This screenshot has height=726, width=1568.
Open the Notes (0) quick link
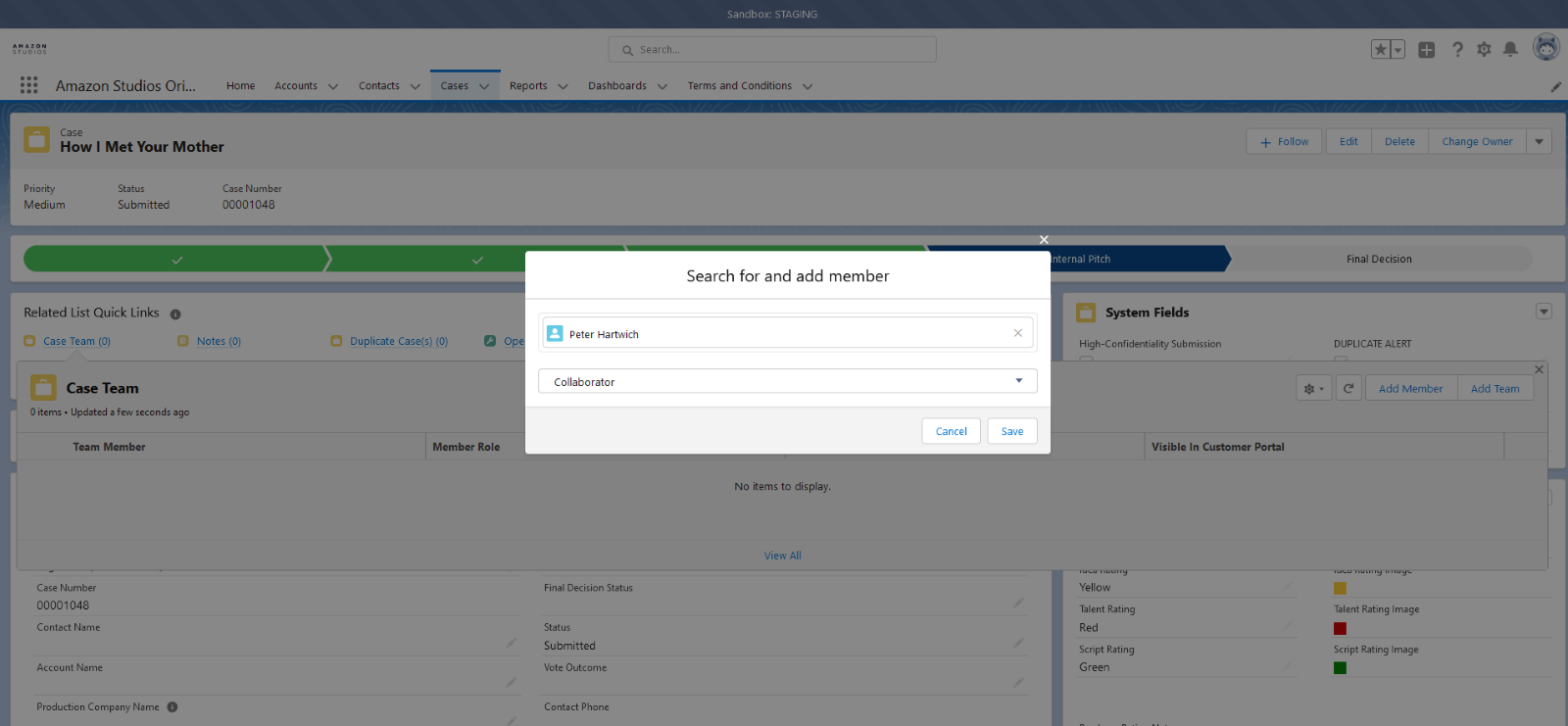[219, 341]
